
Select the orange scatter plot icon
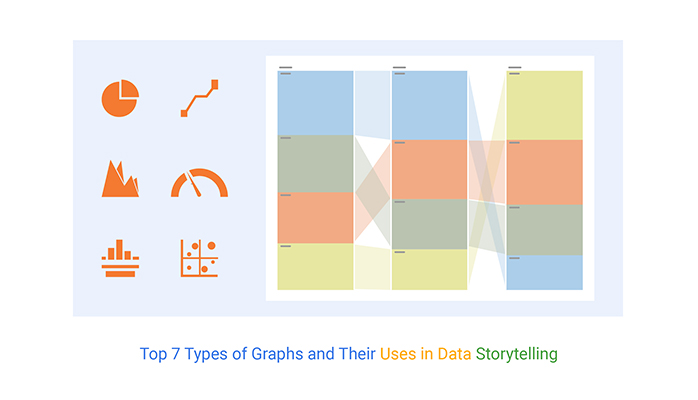pos(199,258)
